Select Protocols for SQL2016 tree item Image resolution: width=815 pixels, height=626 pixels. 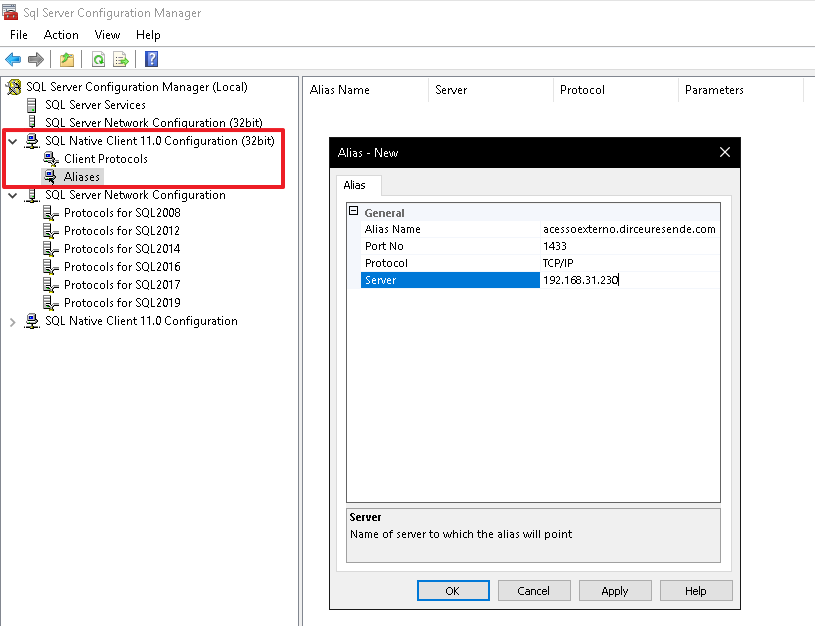click(x=122, y=267)
